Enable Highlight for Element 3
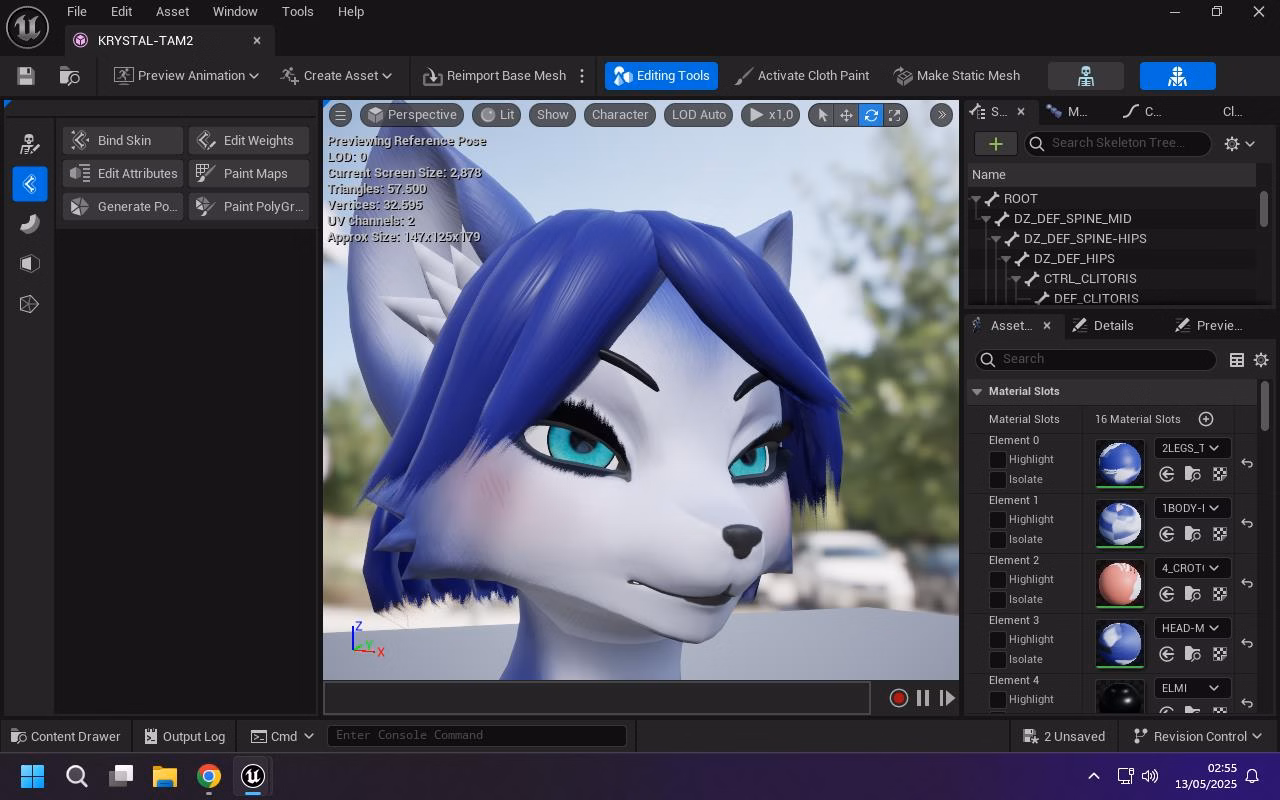This screenshot has height=800, width=1280. (x=998, y=640)
